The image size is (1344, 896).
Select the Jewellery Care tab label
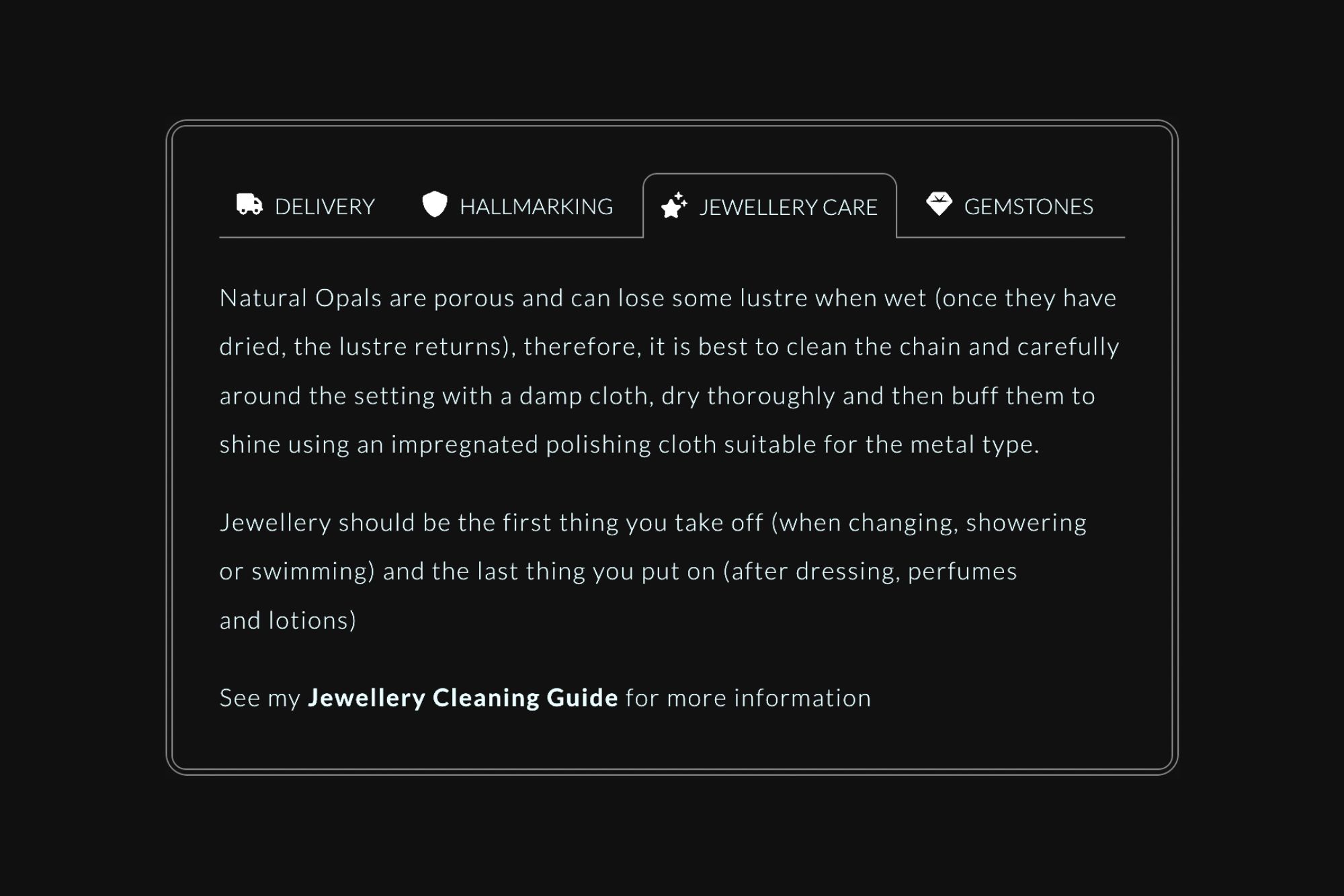[788, 207]
